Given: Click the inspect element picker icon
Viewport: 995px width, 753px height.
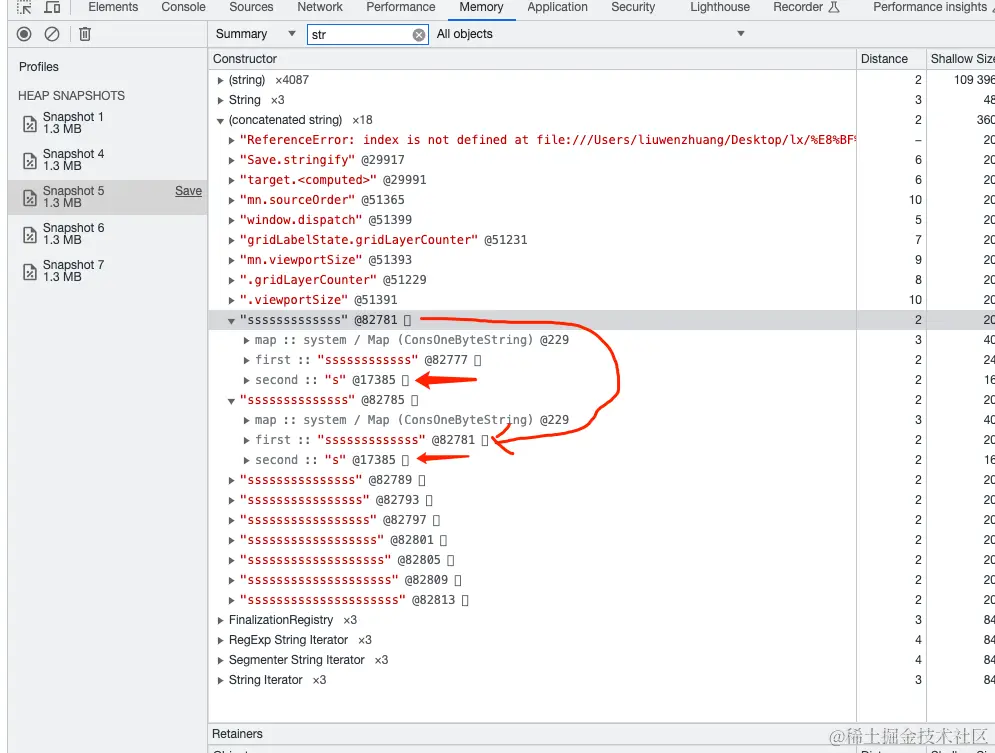Looking at the screenshot, I should point(24,7).
